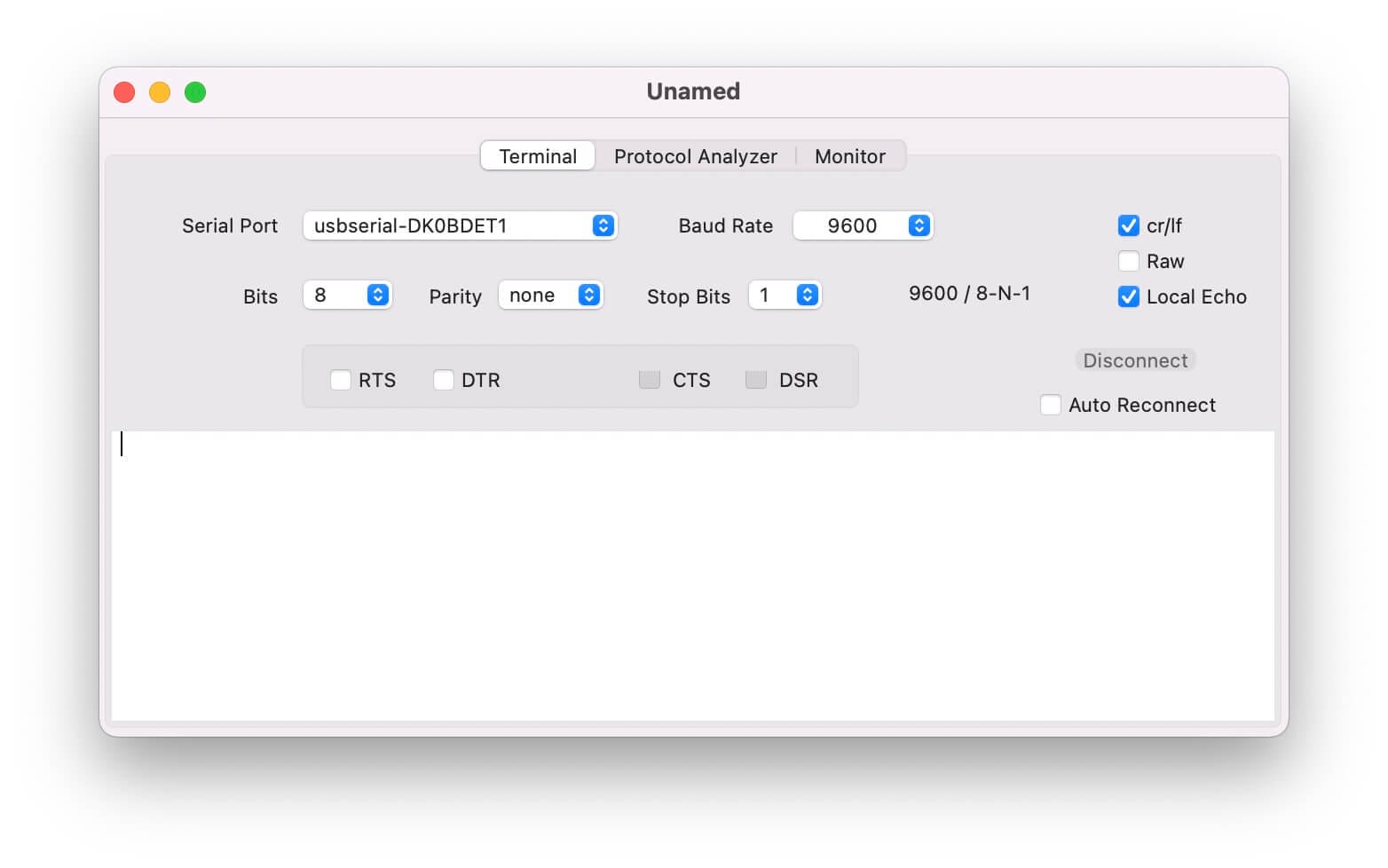Disable the cr/lf option

click(x=1128, y=225)
